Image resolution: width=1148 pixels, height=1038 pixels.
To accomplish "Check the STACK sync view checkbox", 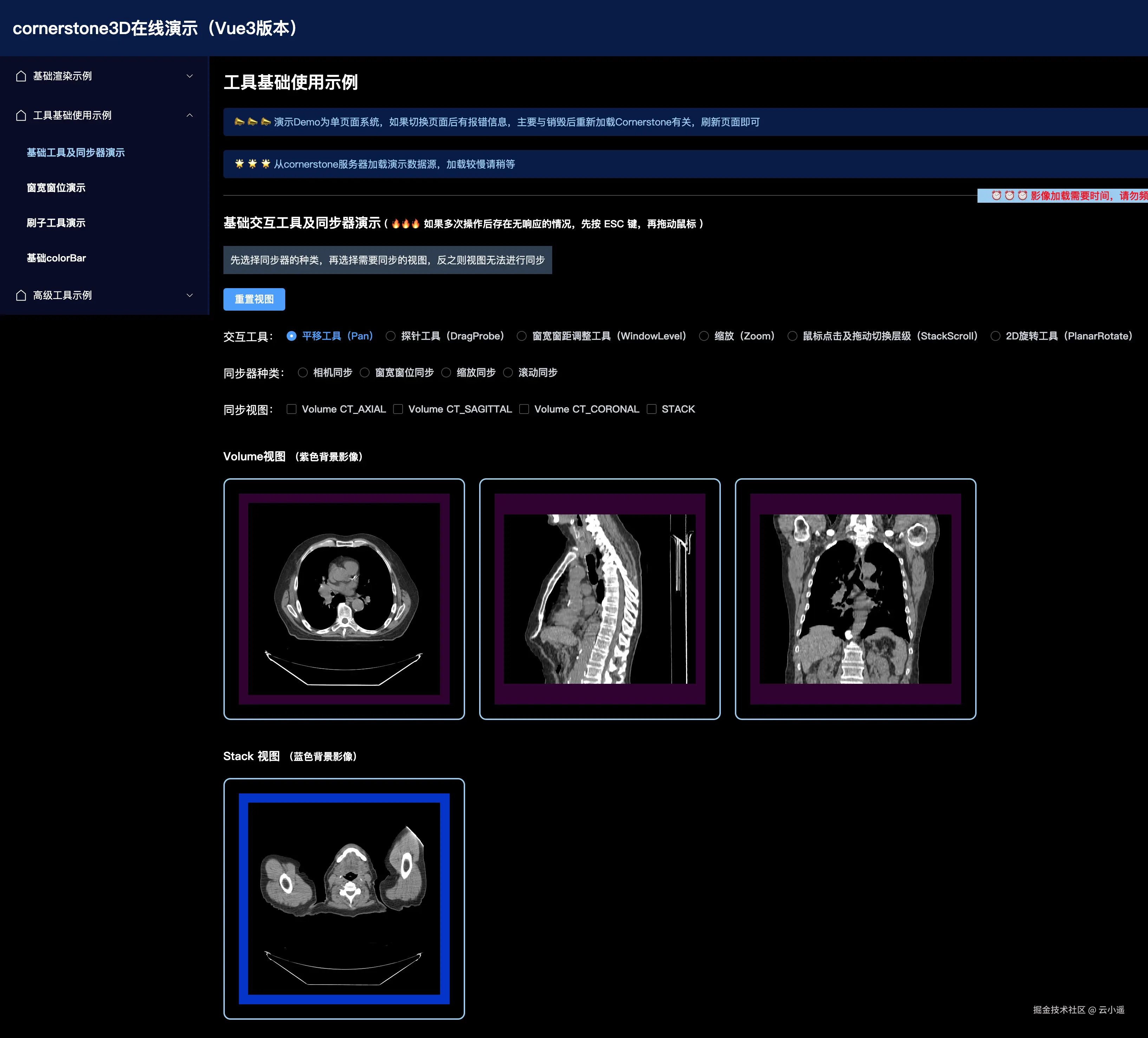I will 651,409.
